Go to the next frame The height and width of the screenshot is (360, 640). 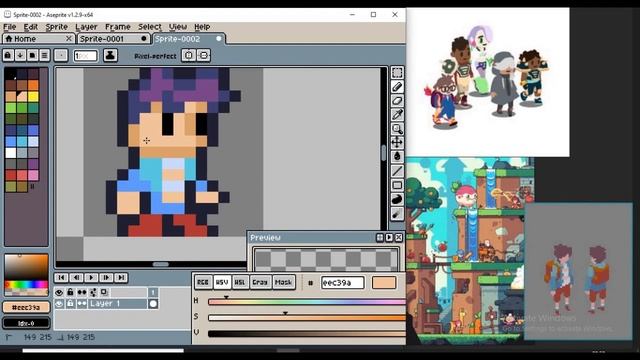click(106, 278)
